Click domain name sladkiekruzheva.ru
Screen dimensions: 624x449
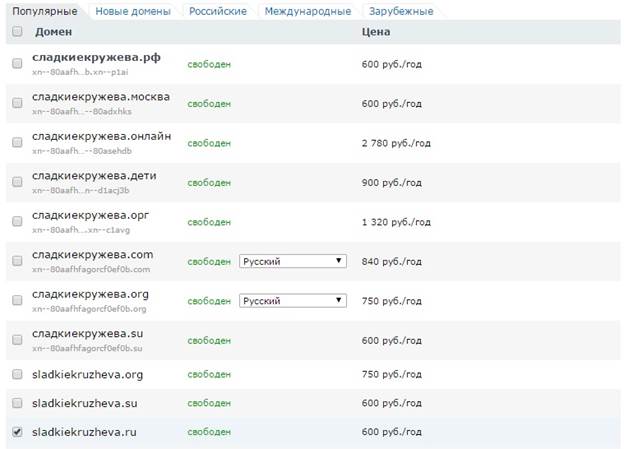coord(84,432)
